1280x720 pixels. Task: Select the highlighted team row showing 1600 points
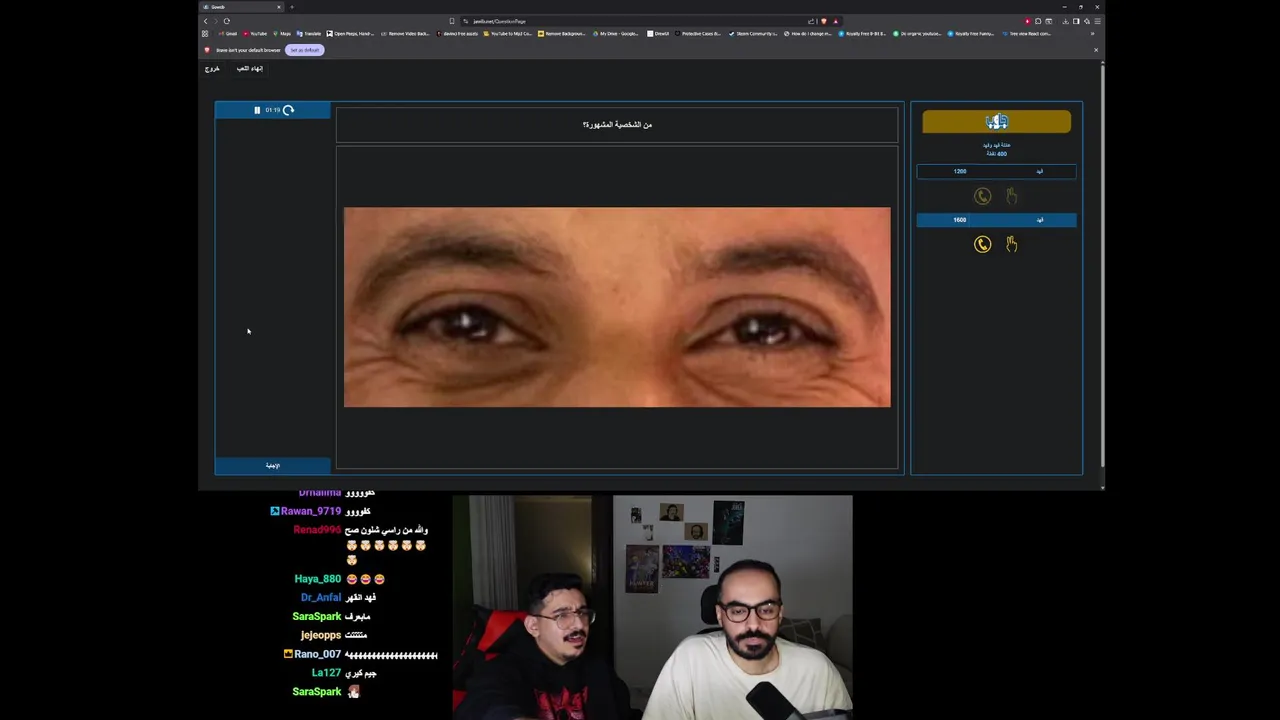[x=996, y=220]
